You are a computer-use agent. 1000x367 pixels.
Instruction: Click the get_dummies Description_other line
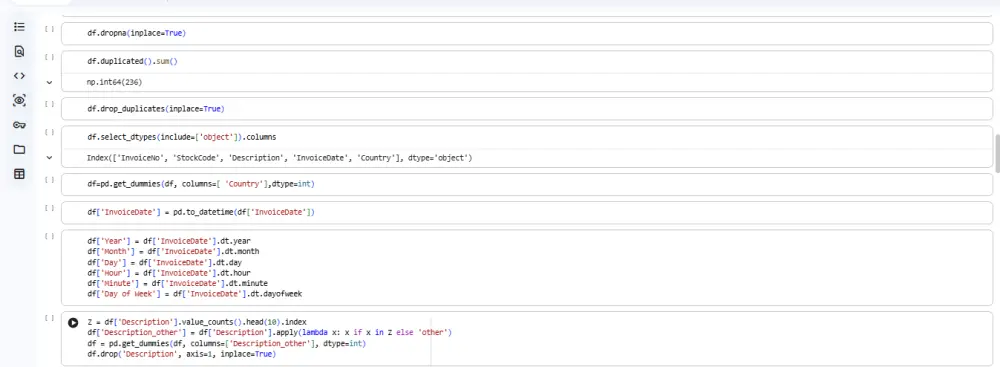pyautogui.click(x=226, y=343)
